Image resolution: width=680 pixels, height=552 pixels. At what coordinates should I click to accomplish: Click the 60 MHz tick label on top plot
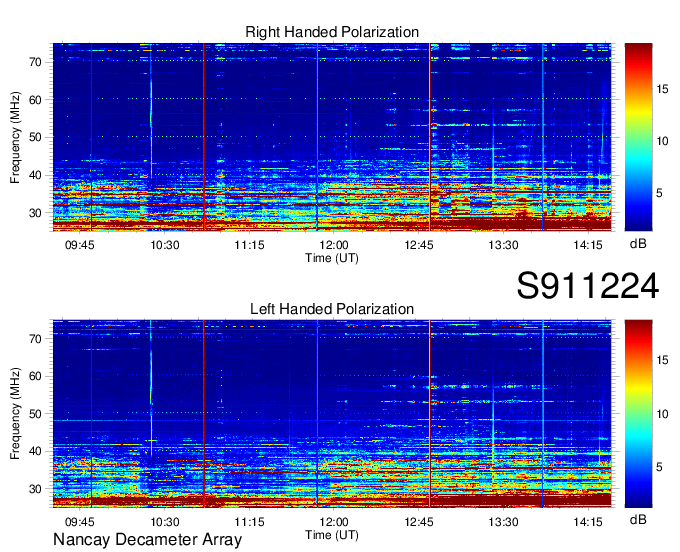click(36, 100)
